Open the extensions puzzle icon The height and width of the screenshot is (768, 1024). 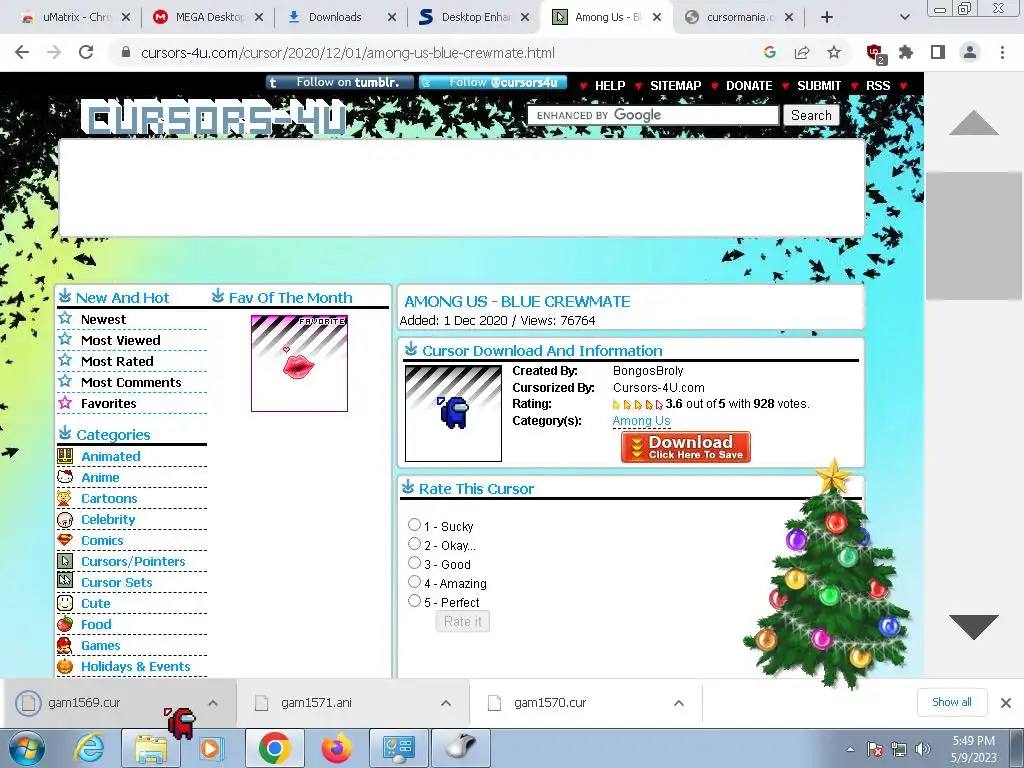pyautogui.click(x=906, y=52)
